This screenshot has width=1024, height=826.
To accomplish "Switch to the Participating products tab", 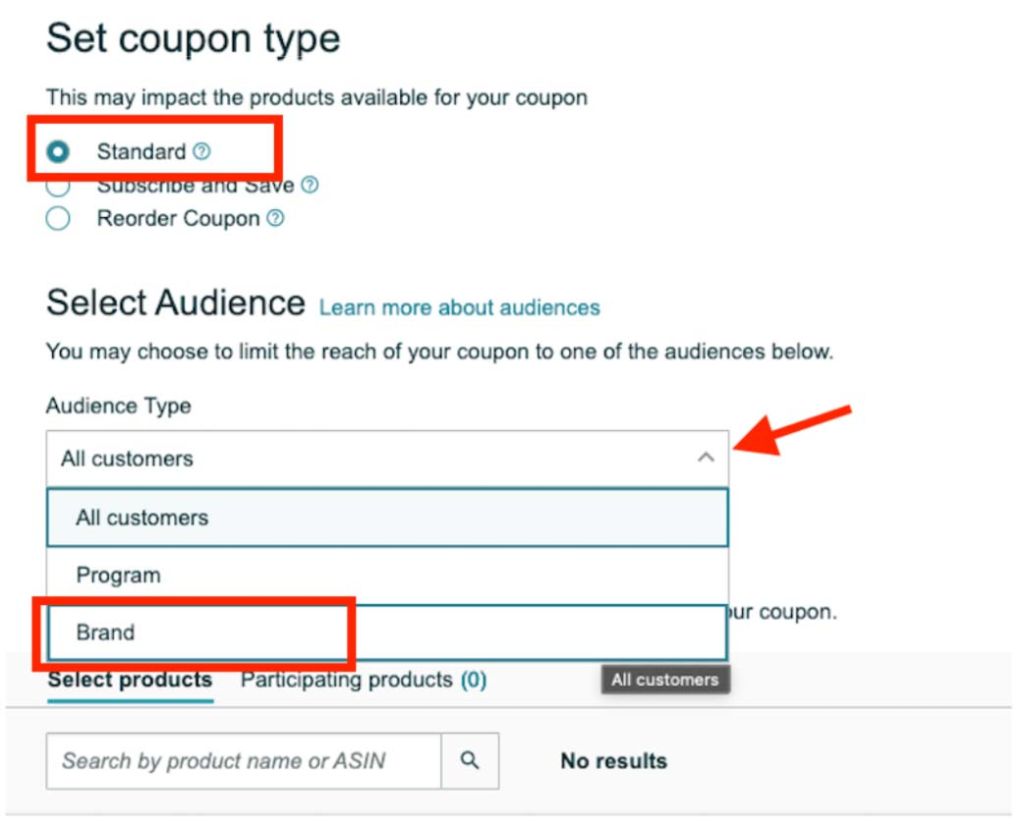I will coord(346,680).
